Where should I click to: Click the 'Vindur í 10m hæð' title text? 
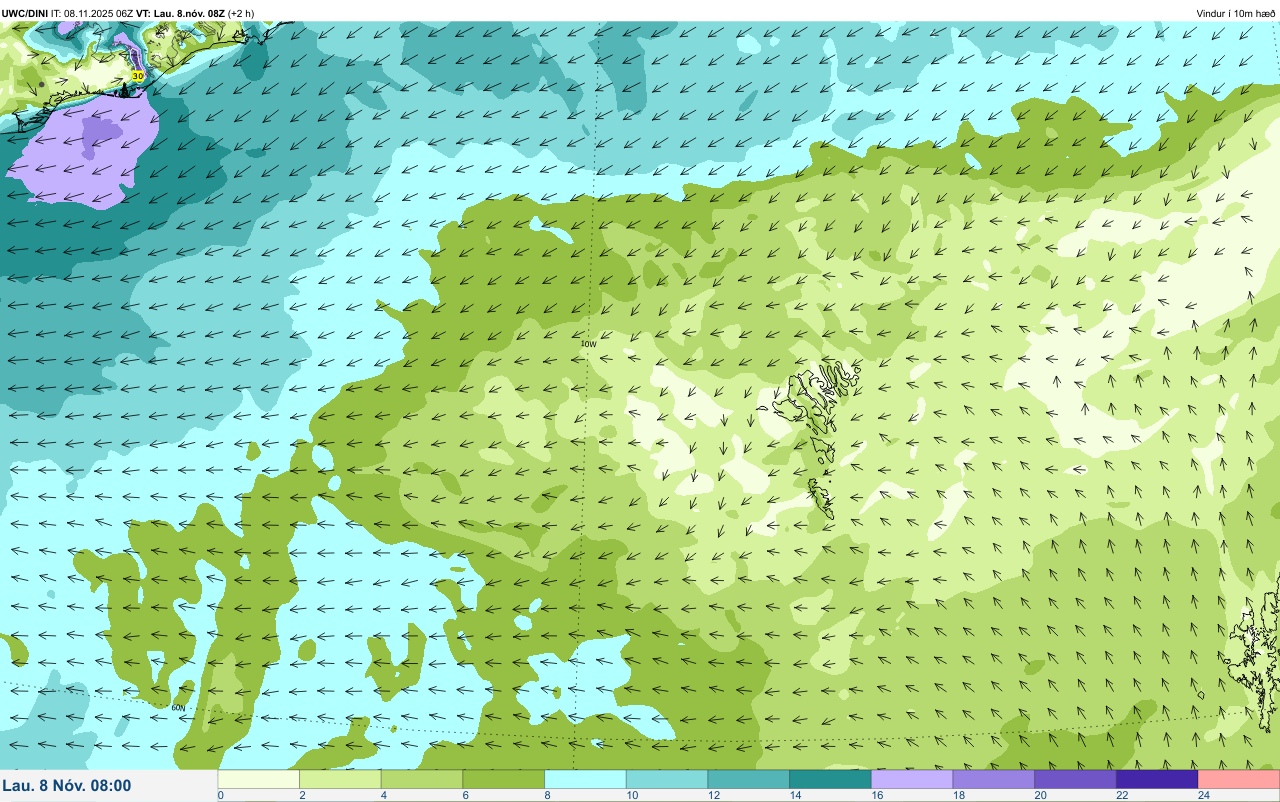click(x=1235, y=13)
